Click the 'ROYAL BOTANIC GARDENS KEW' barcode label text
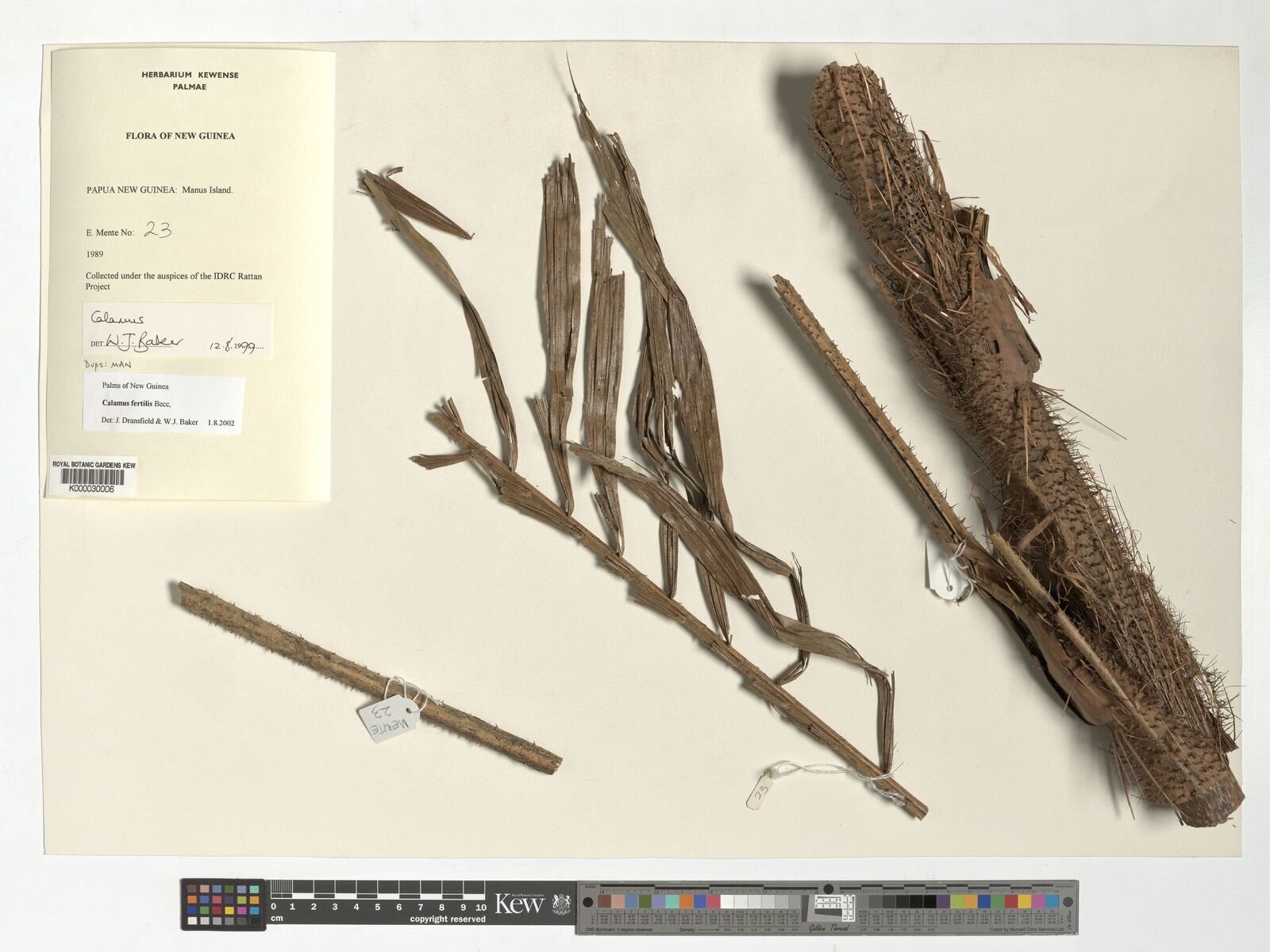 pos(94,464)
